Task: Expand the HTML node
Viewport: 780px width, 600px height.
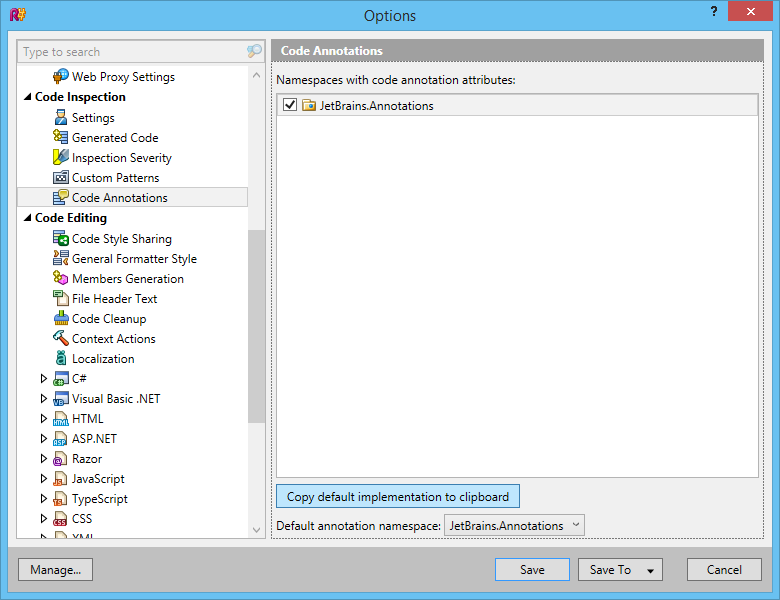Action: pyautogui.click(x=44, y=419)
